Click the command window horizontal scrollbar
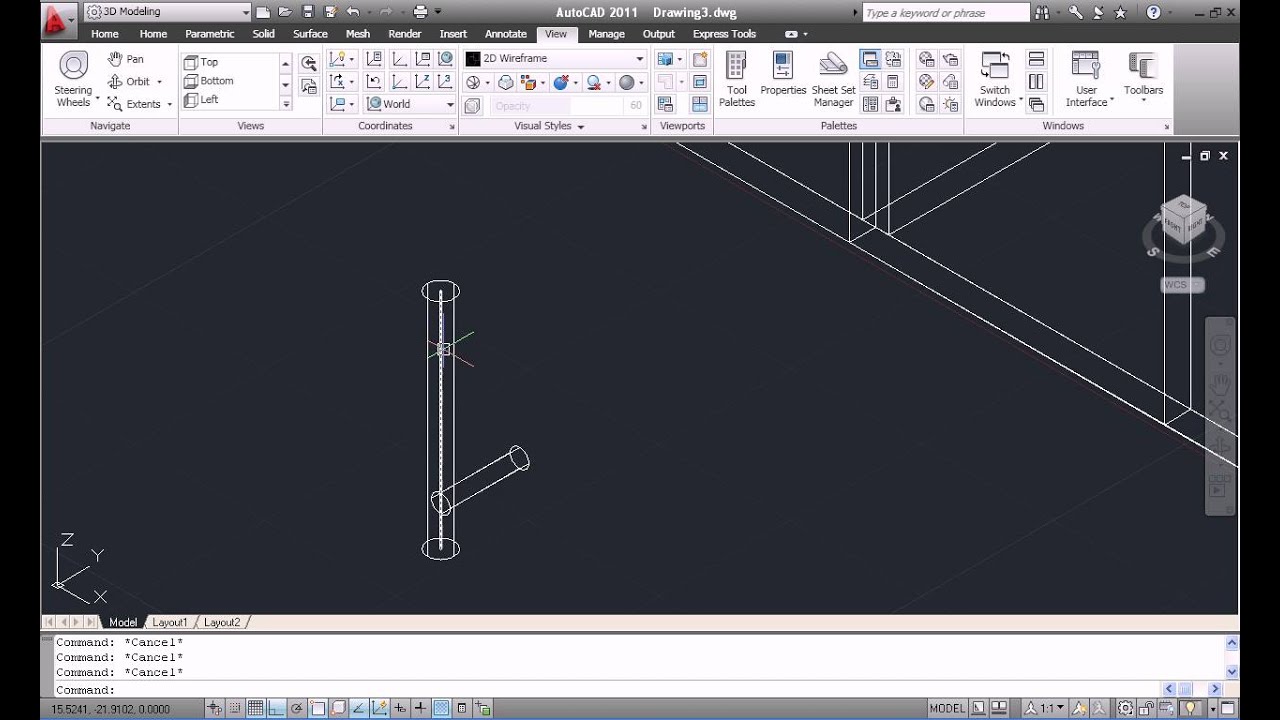Screen dimensions: 1280x720 coord(1193,689)
